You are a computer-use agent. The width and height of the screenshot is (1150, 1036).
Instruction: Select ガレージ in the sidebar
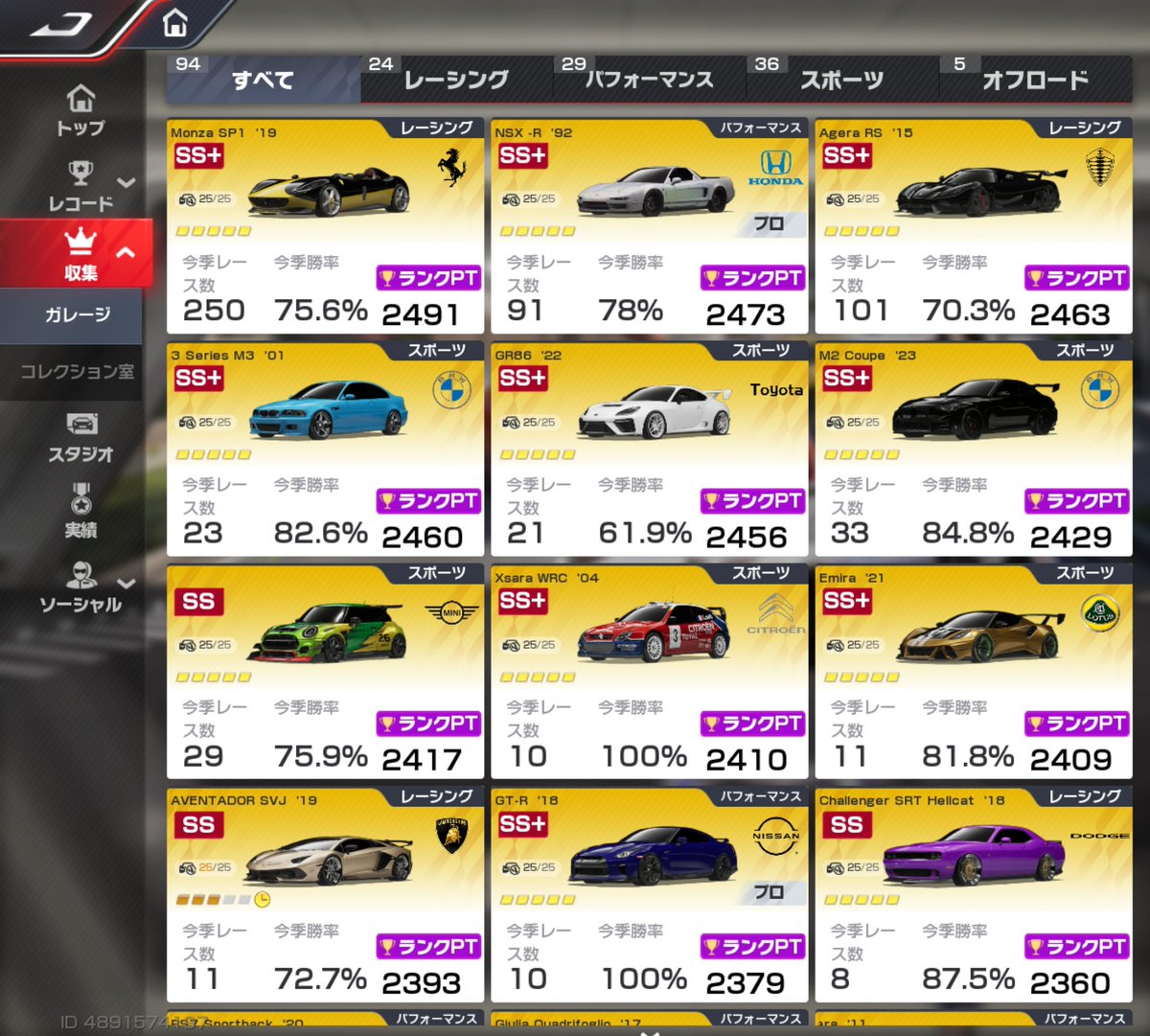point(72,315)
